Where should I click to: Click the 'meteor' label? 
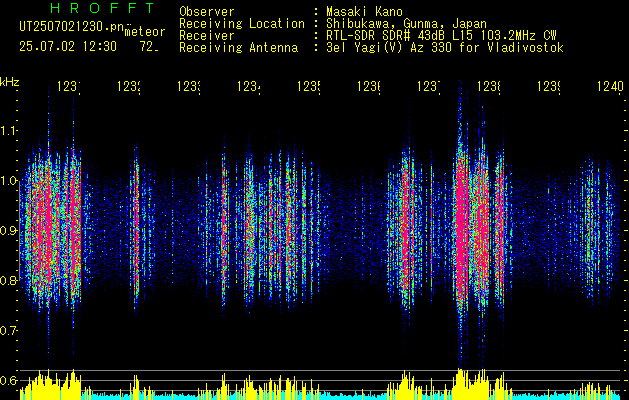pyautogui.click(x=145, y=32)
